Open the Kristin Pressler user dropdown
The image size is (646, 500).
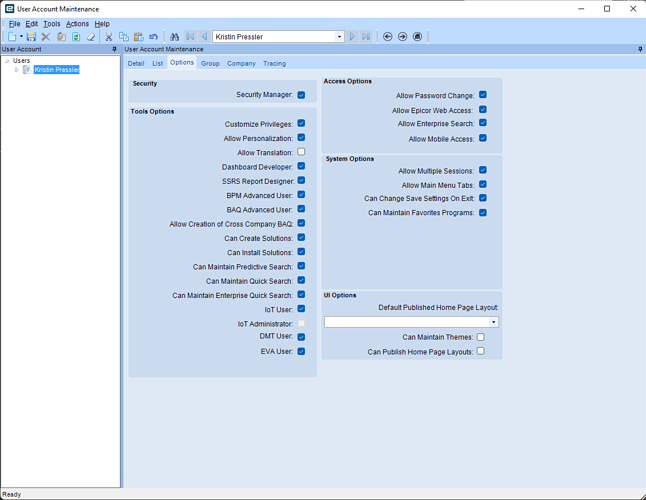pyautogui.click(x=339, y=37)
